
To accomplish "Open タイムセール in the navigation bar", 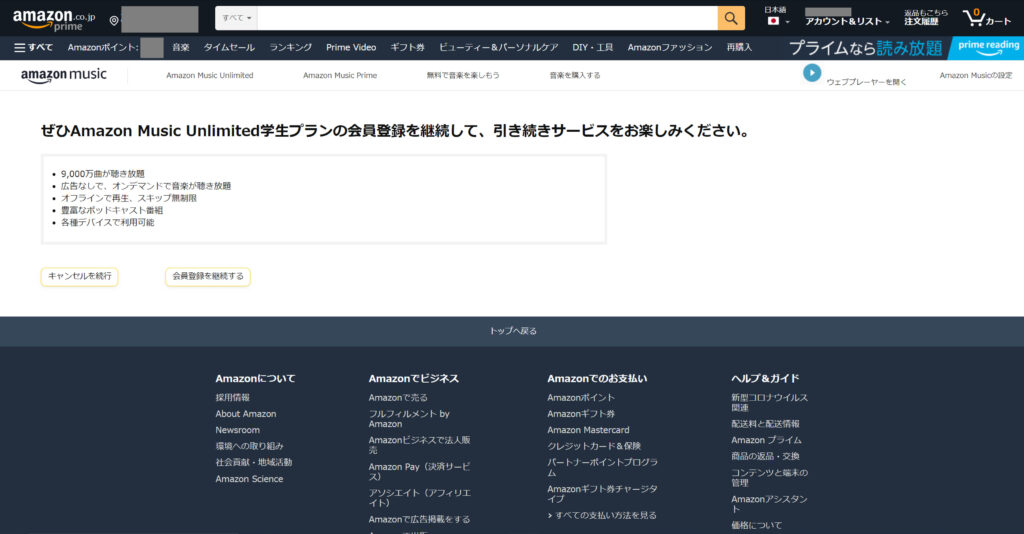I will (x=229, y=48).
